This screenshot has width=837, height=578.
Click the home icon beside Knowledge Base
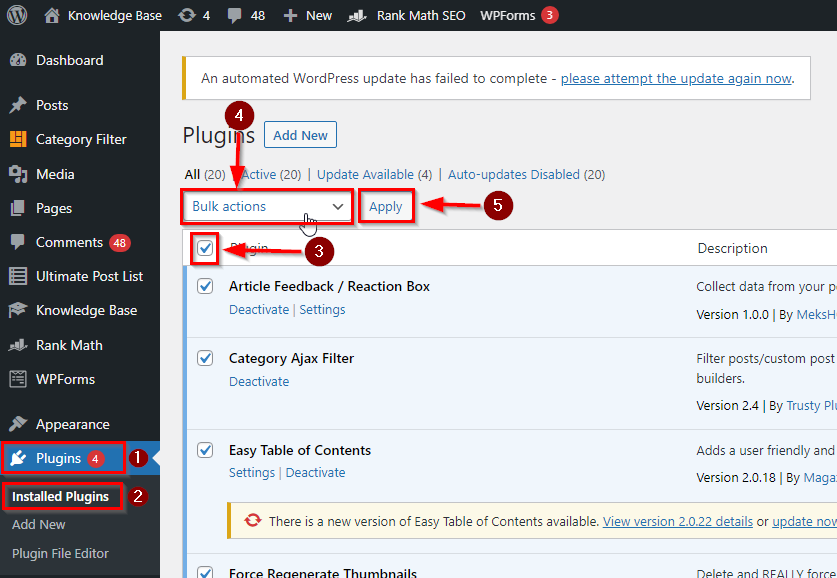52,15
